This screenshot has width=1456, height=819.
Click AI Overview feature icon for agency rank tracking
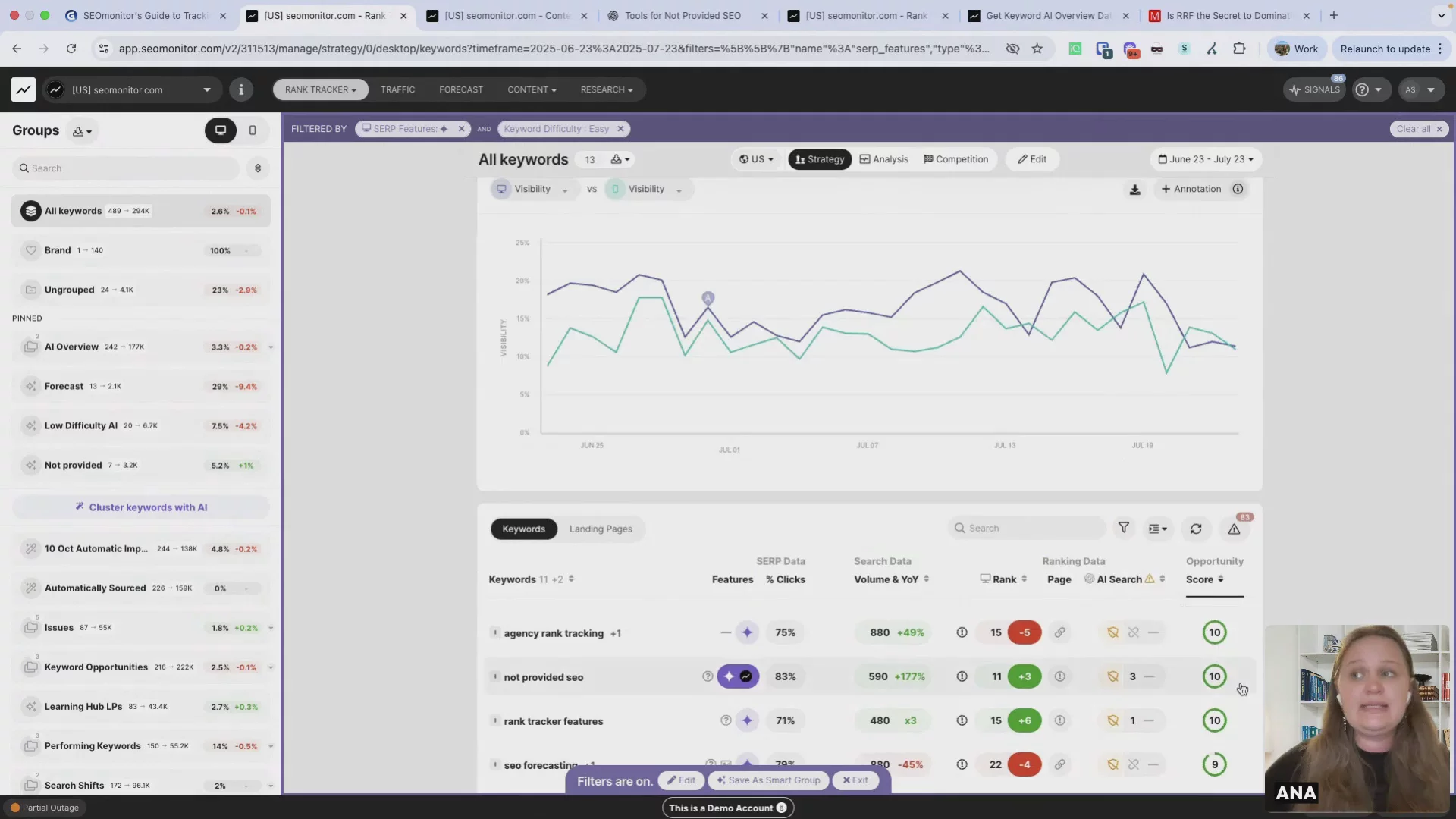coord(747,632)
